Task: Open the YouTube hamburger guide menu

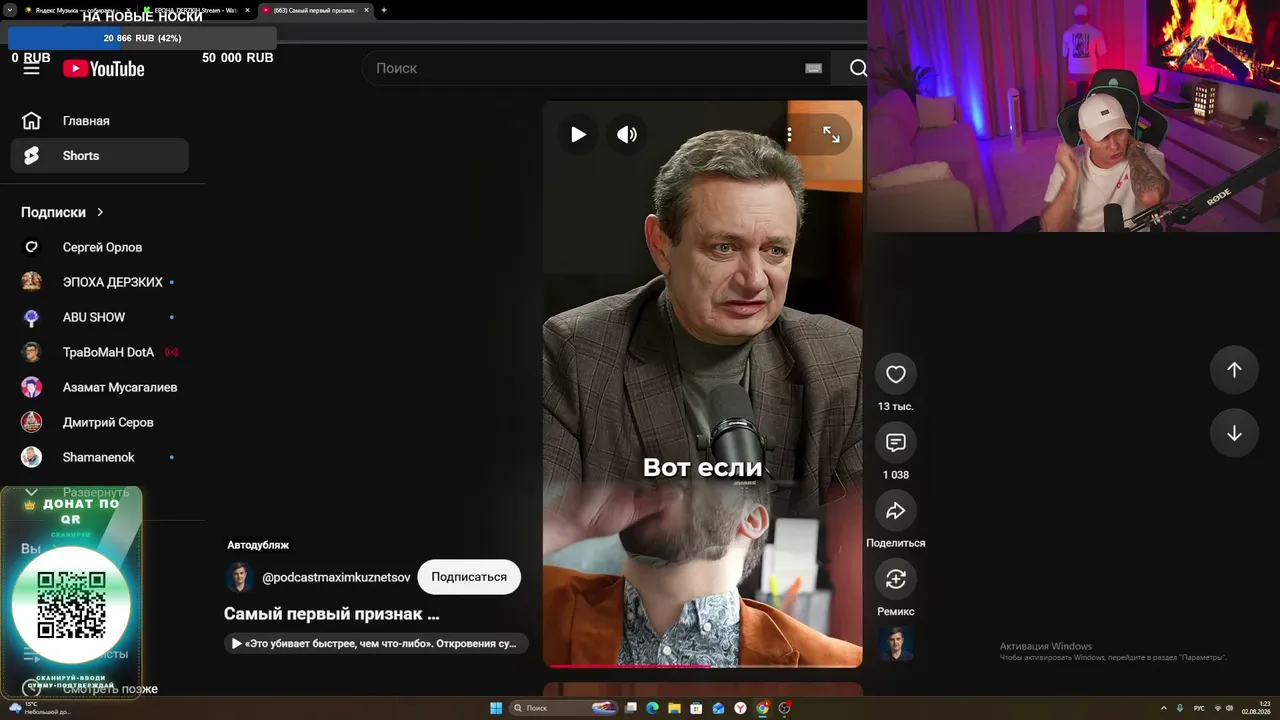Action: (32, 68)
